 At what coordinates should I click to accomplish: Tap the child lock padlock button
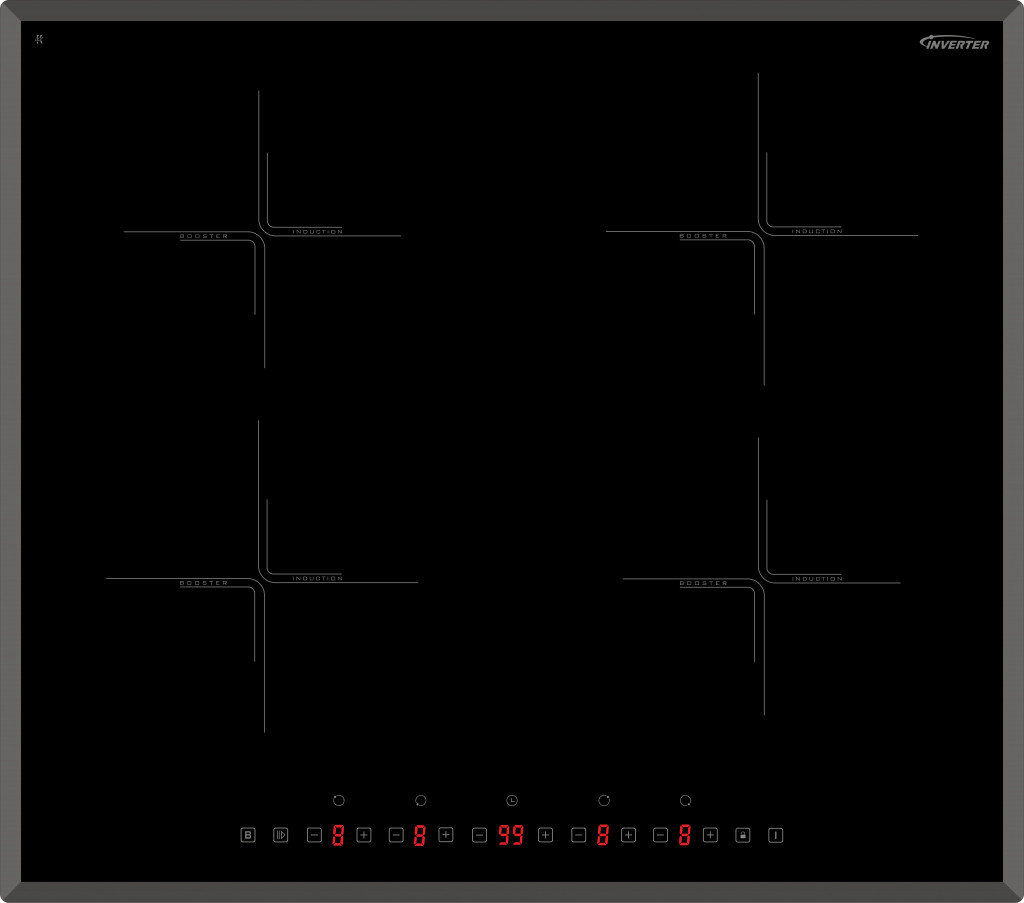tap(742, 835)
